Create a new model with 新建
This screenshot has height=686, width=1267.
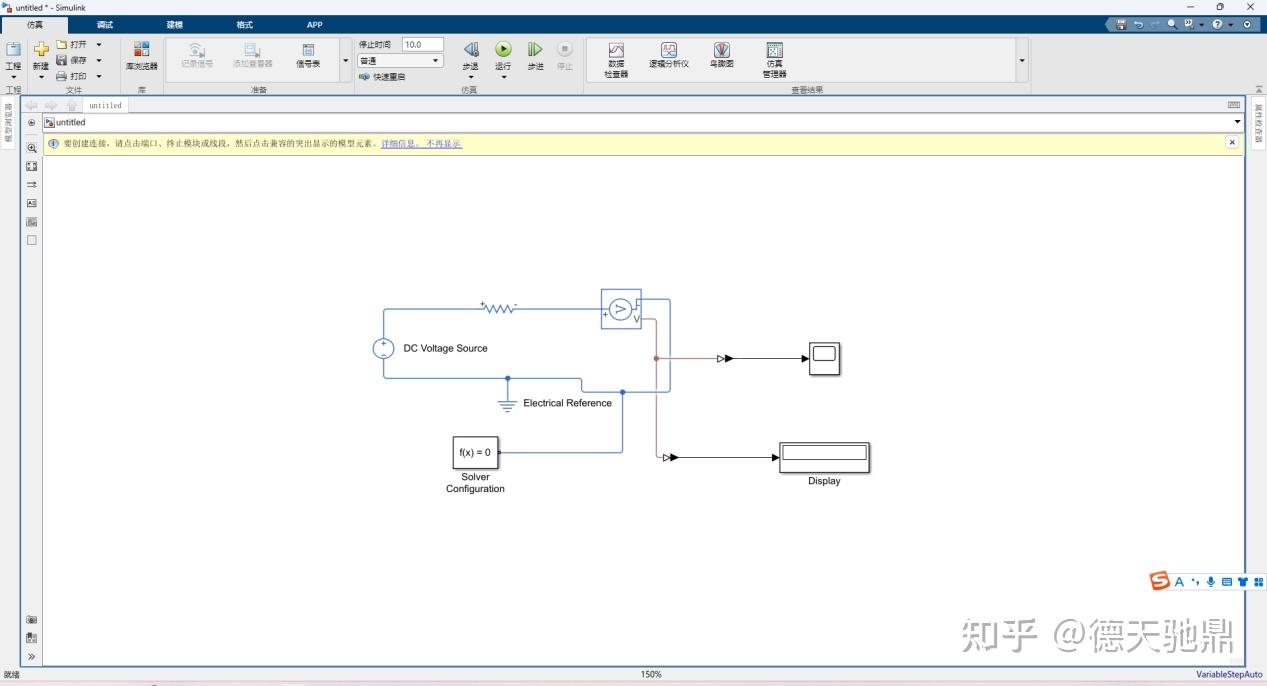[x=41, y=54]
